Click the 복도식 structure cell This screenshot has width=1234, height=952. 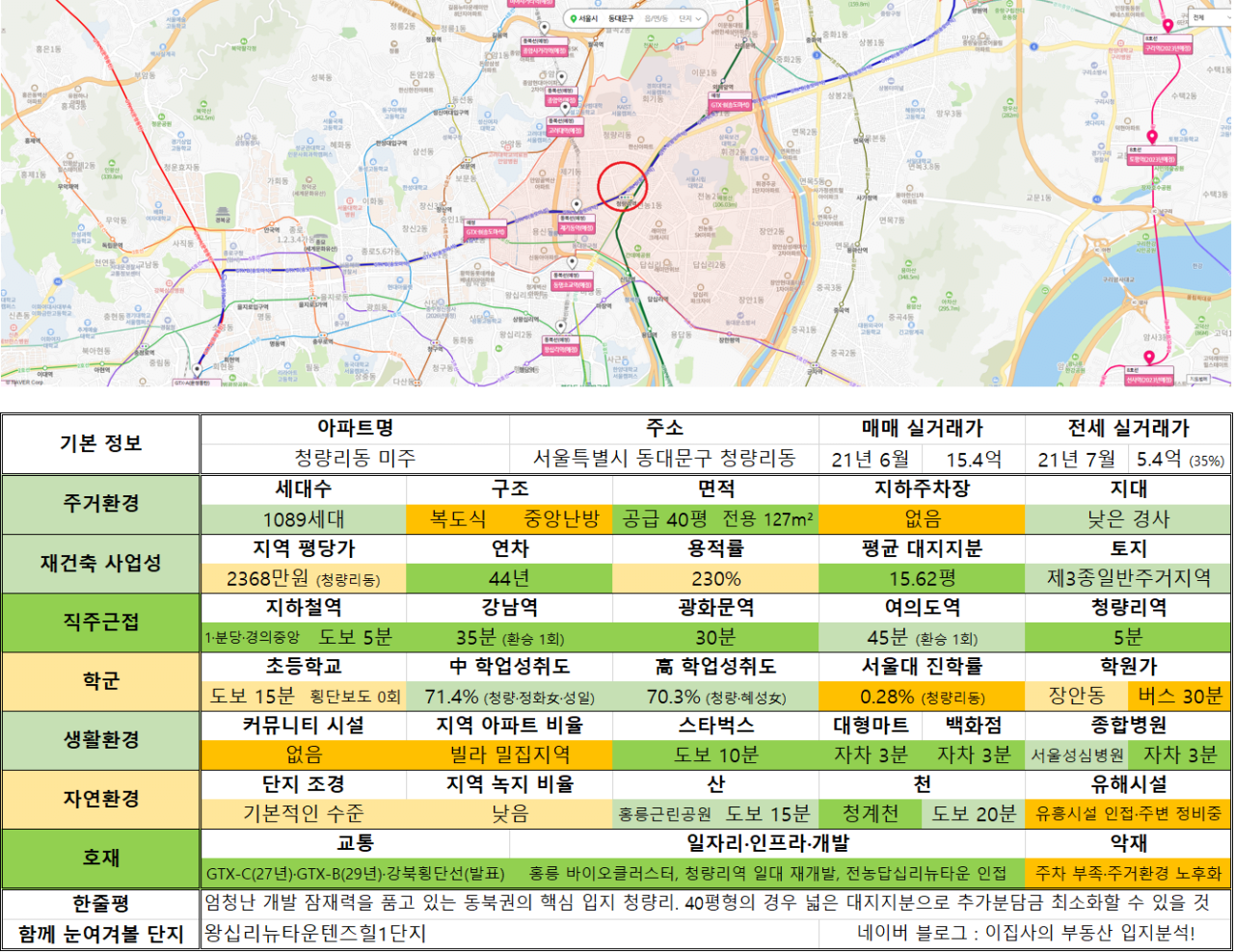pos(458,519)
